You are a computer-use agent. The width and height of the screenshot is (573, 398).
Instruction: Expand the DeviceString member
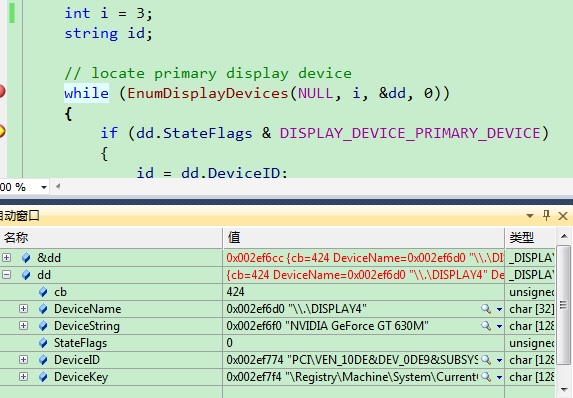[x=23, y=326]
